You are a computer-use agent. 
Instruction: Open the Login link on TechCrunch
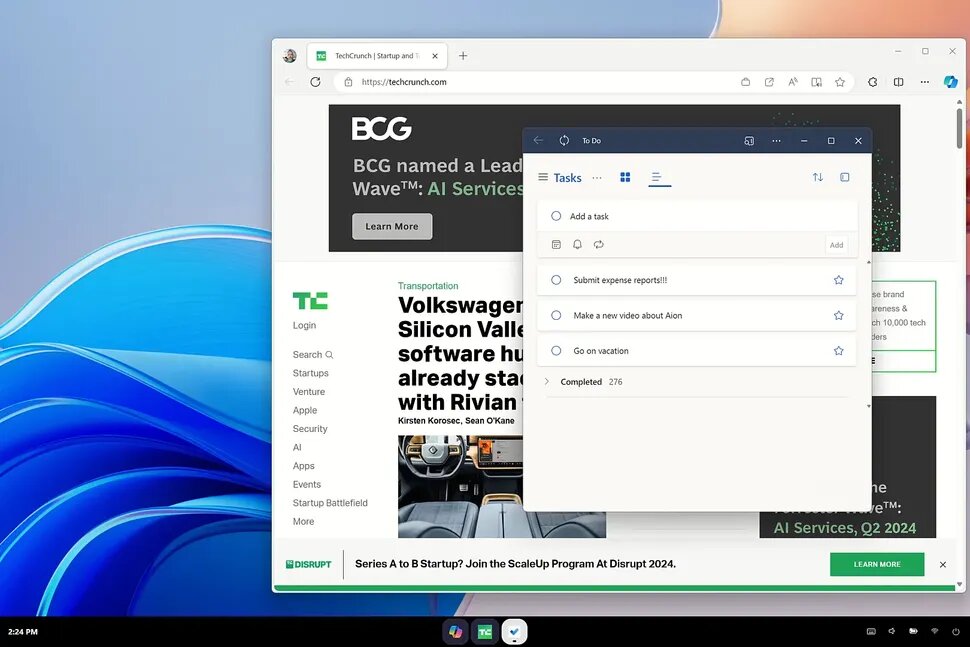click(304, 325)
